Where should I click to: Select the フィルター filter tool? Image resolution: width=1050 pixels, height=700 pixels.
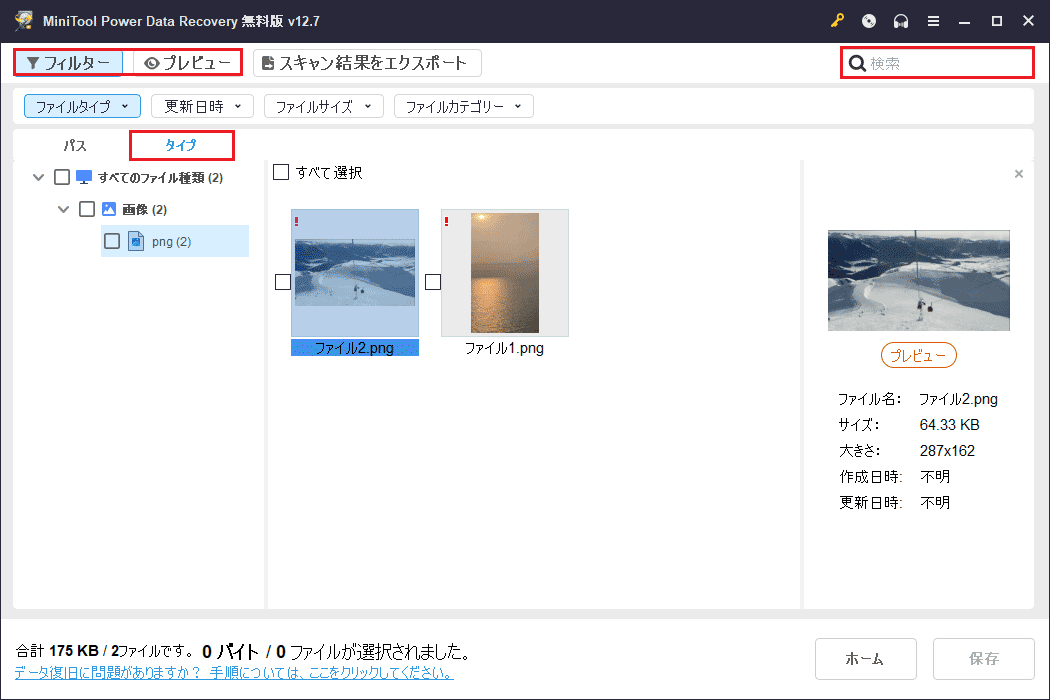pos(68,62)
